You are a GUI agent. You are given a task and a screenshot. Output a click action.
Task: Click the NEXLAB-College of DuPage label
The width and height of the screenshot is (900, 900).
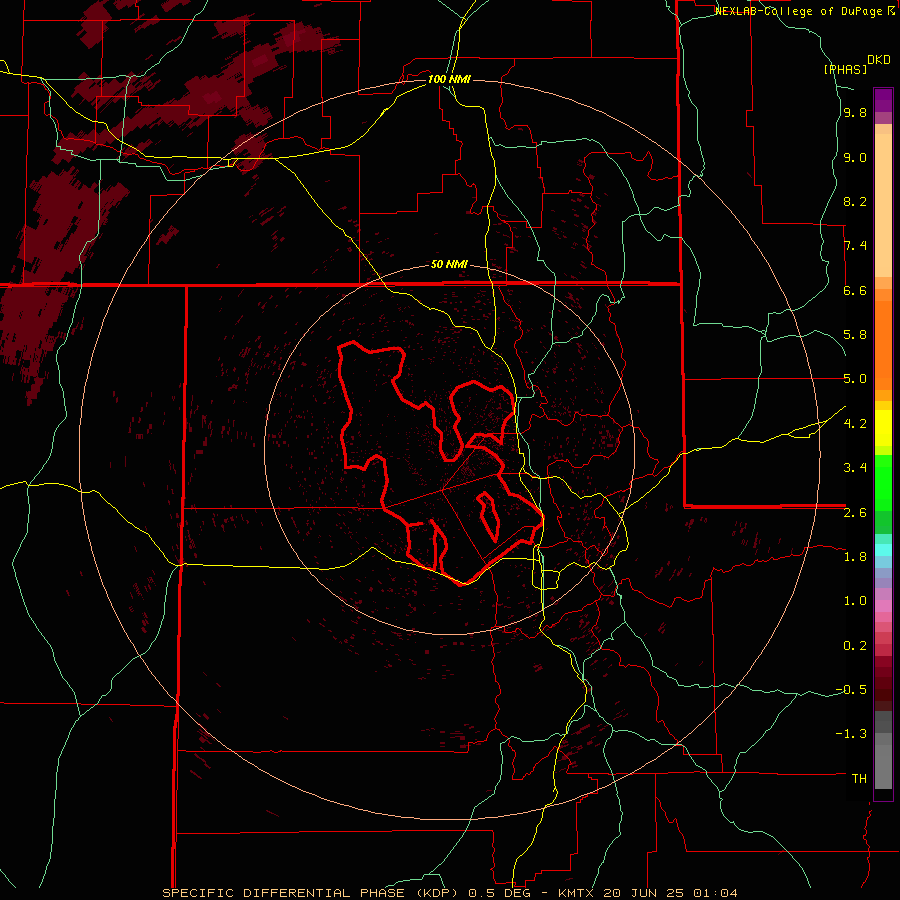800,11
